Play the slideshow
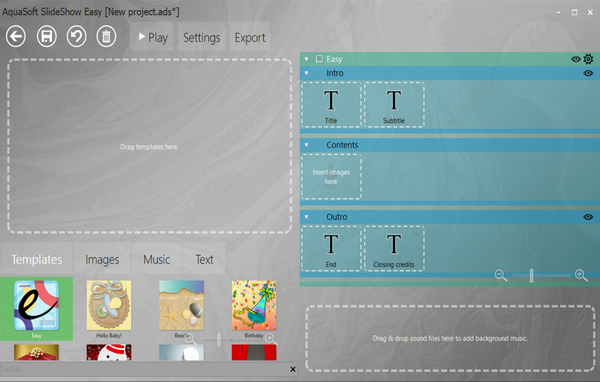Image resolution: width=600 pixels, height=382 pixels. (x=152, y=37)
